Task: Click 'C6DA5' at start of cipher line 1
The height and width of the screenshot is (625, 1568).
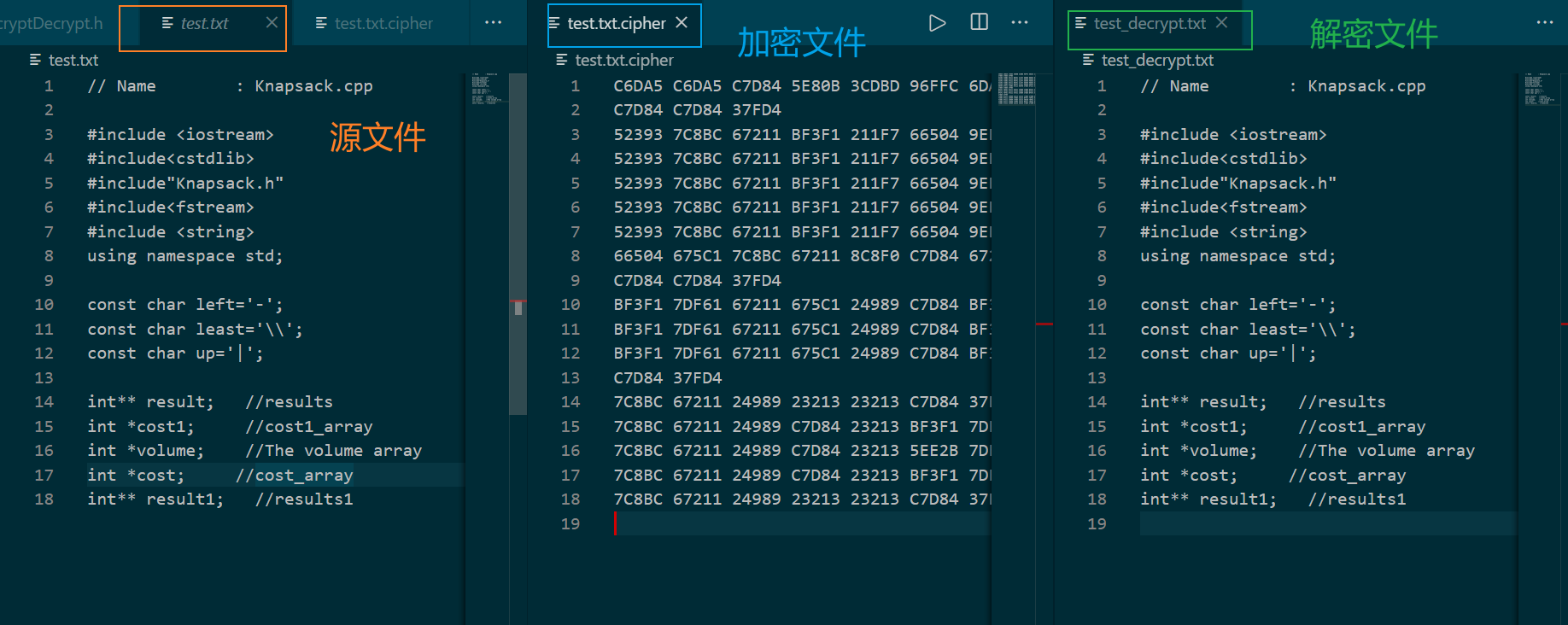Action: (638, 86)
